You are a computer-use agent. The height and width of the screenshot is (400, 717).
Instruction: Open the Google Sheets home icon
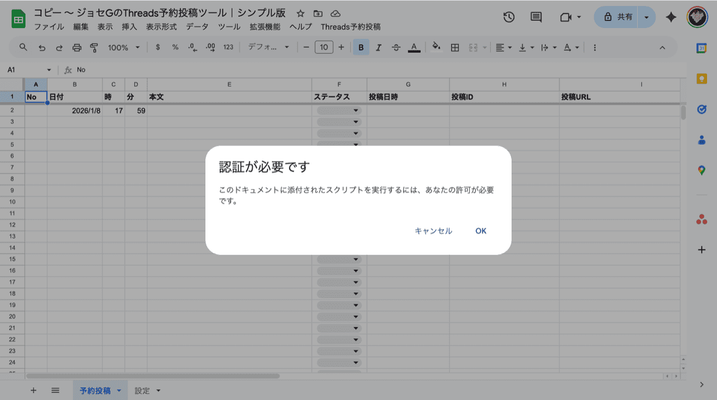(18, 19)
